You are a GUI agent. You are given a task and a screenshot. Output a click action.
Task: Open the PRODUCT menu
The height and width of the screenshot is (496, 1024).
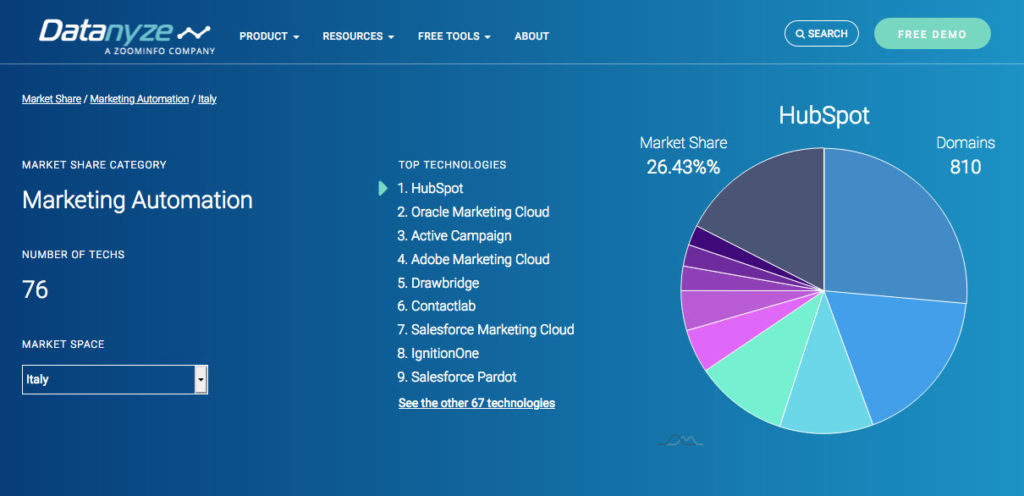(x=269, y=37)
